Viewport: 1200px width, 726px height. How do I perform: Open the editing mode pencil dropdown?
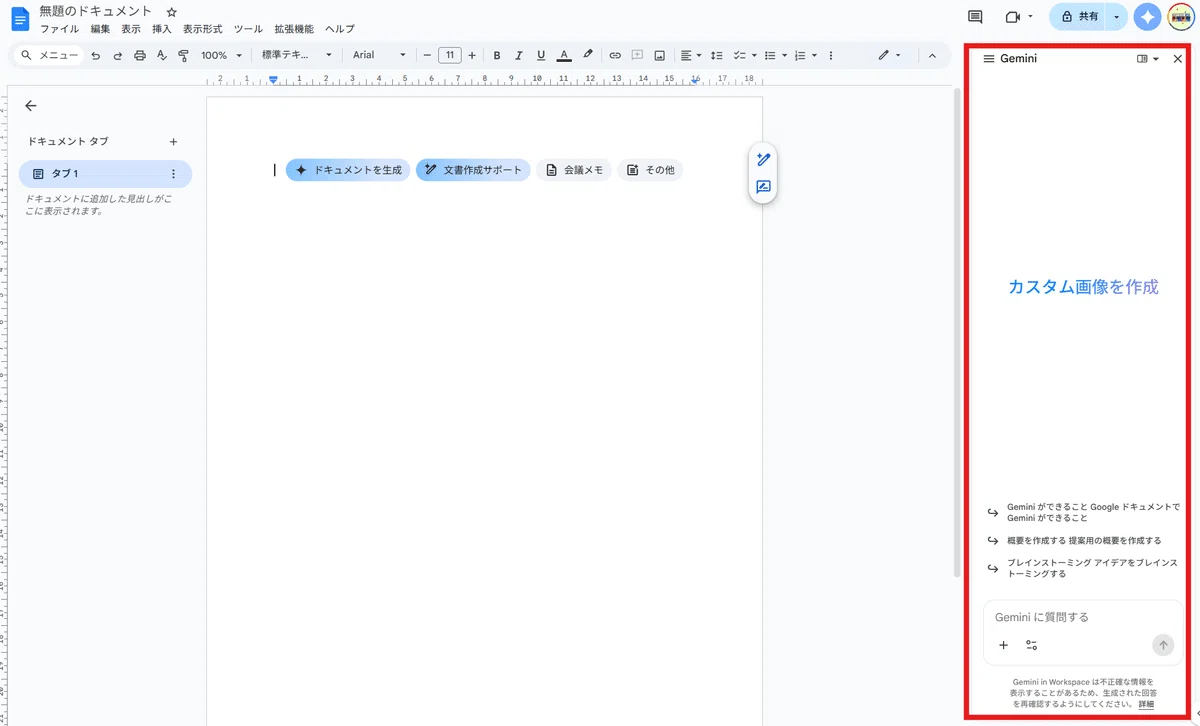[x=889, y=56]
